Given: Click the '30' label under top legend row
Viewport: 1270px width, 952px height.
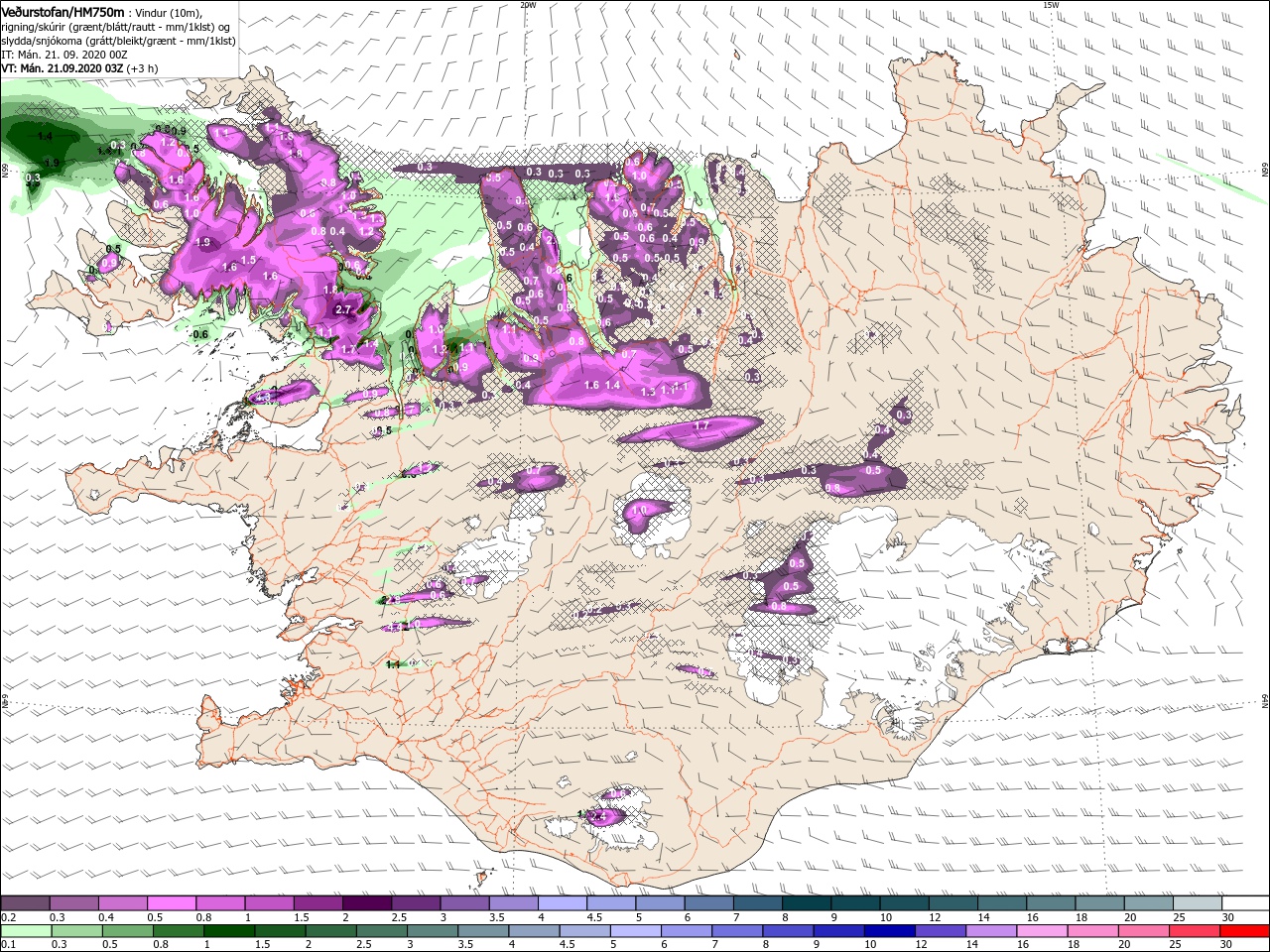Looking at the screenshot, I should coord(1228,917).
